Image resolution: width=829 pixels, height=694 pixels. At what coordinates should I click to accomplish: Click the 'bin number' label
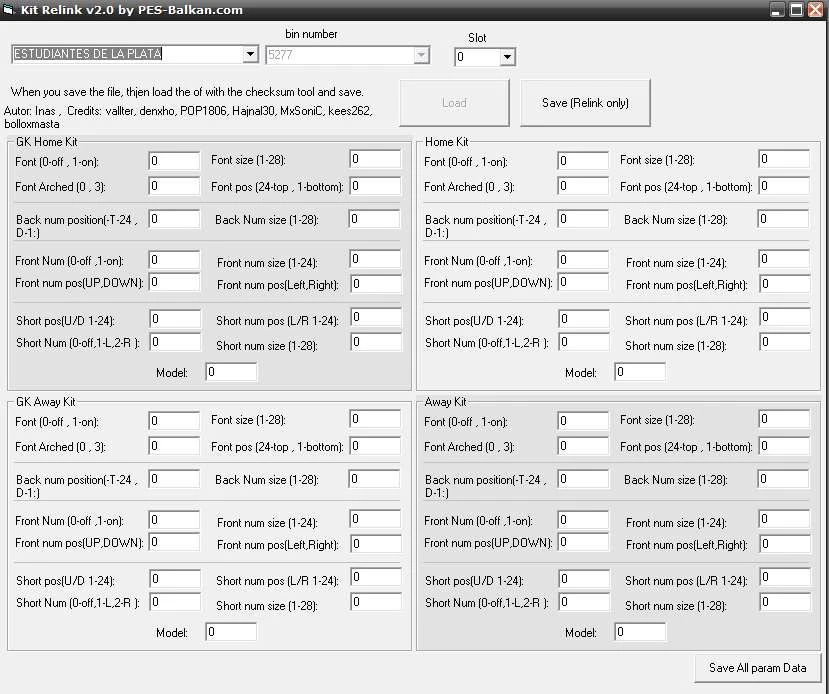tap(311, 34)
